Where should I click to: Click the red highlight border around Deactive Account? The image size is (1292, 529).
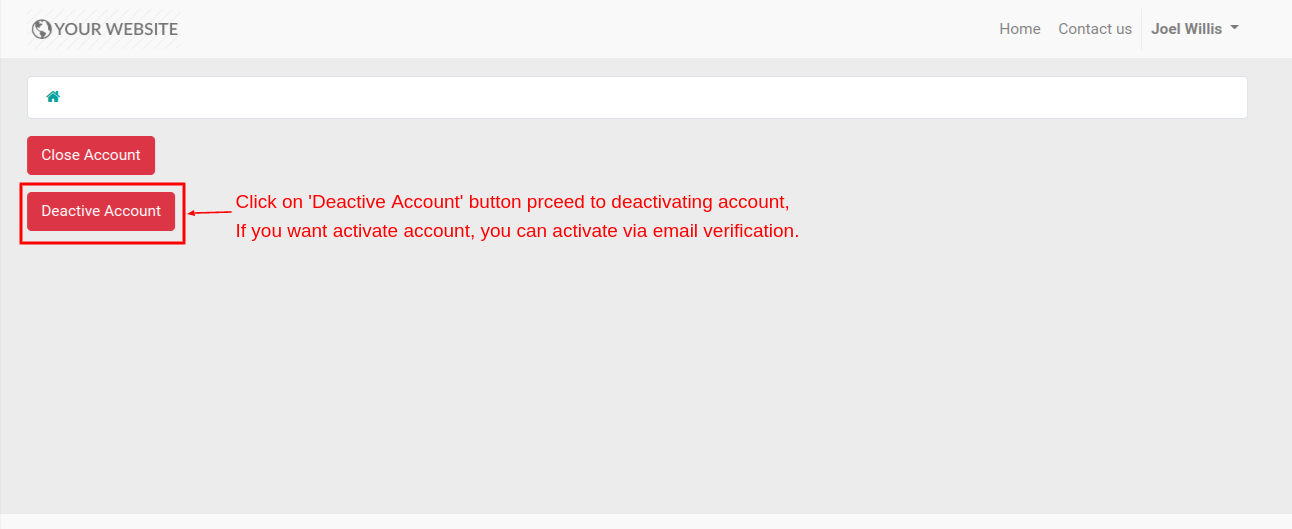[102, 184]
